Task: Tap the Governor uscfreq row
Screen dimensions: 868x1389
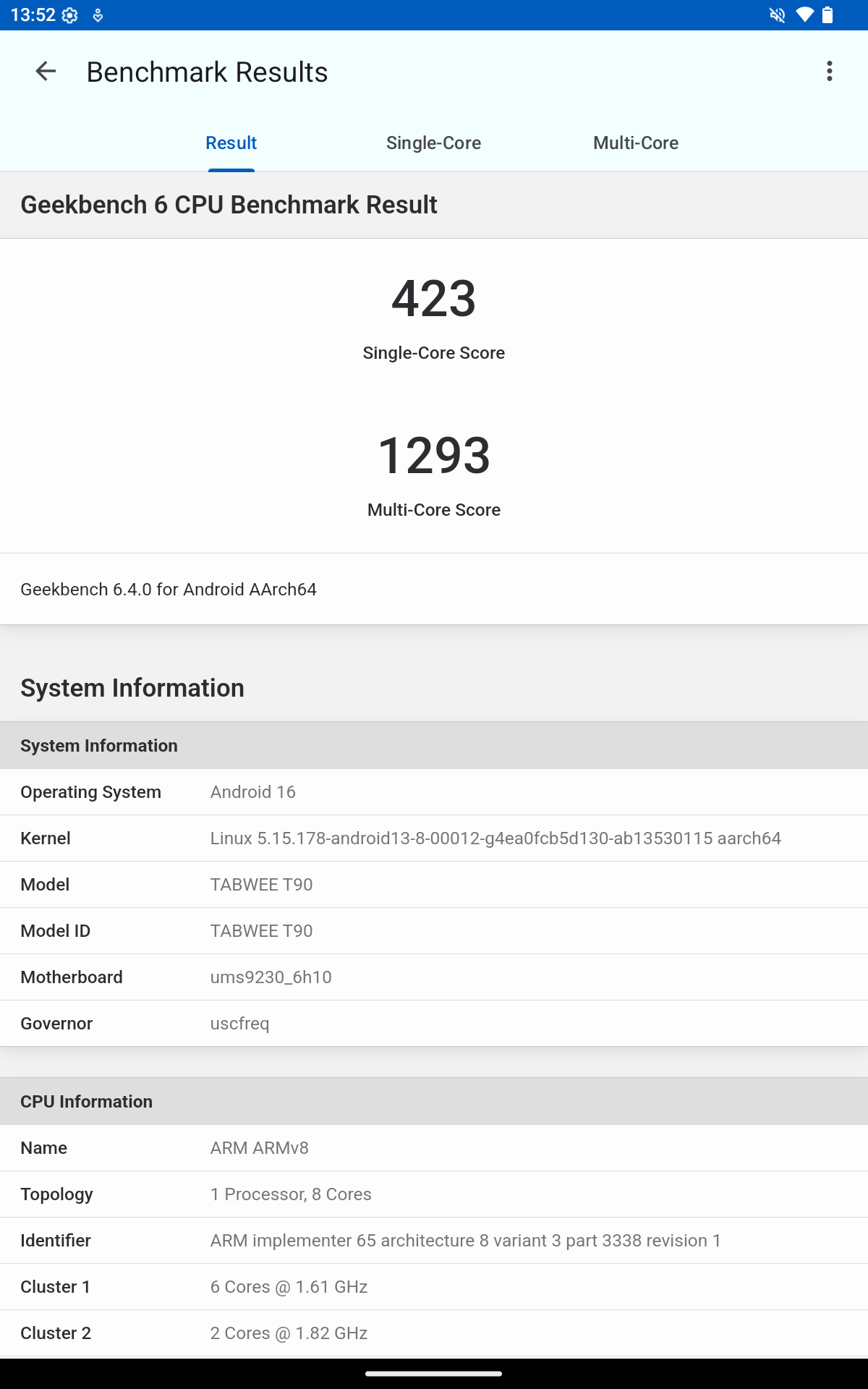Action: [x=433, y=1024]
